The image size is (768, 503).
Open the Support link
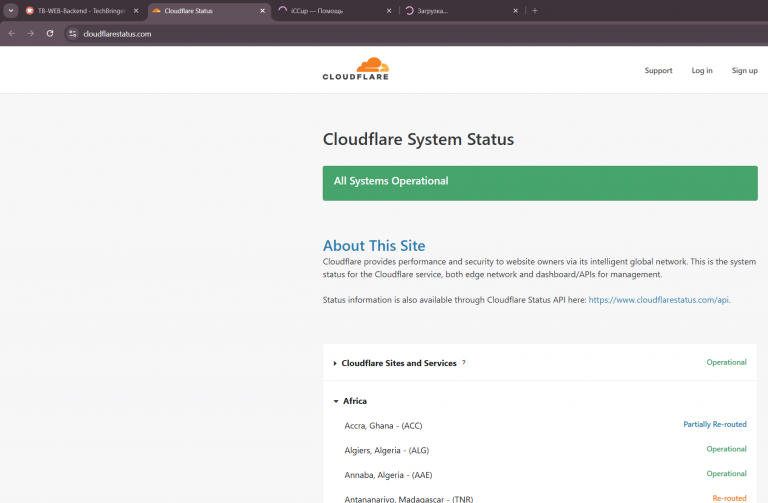[x=658, y=71]
